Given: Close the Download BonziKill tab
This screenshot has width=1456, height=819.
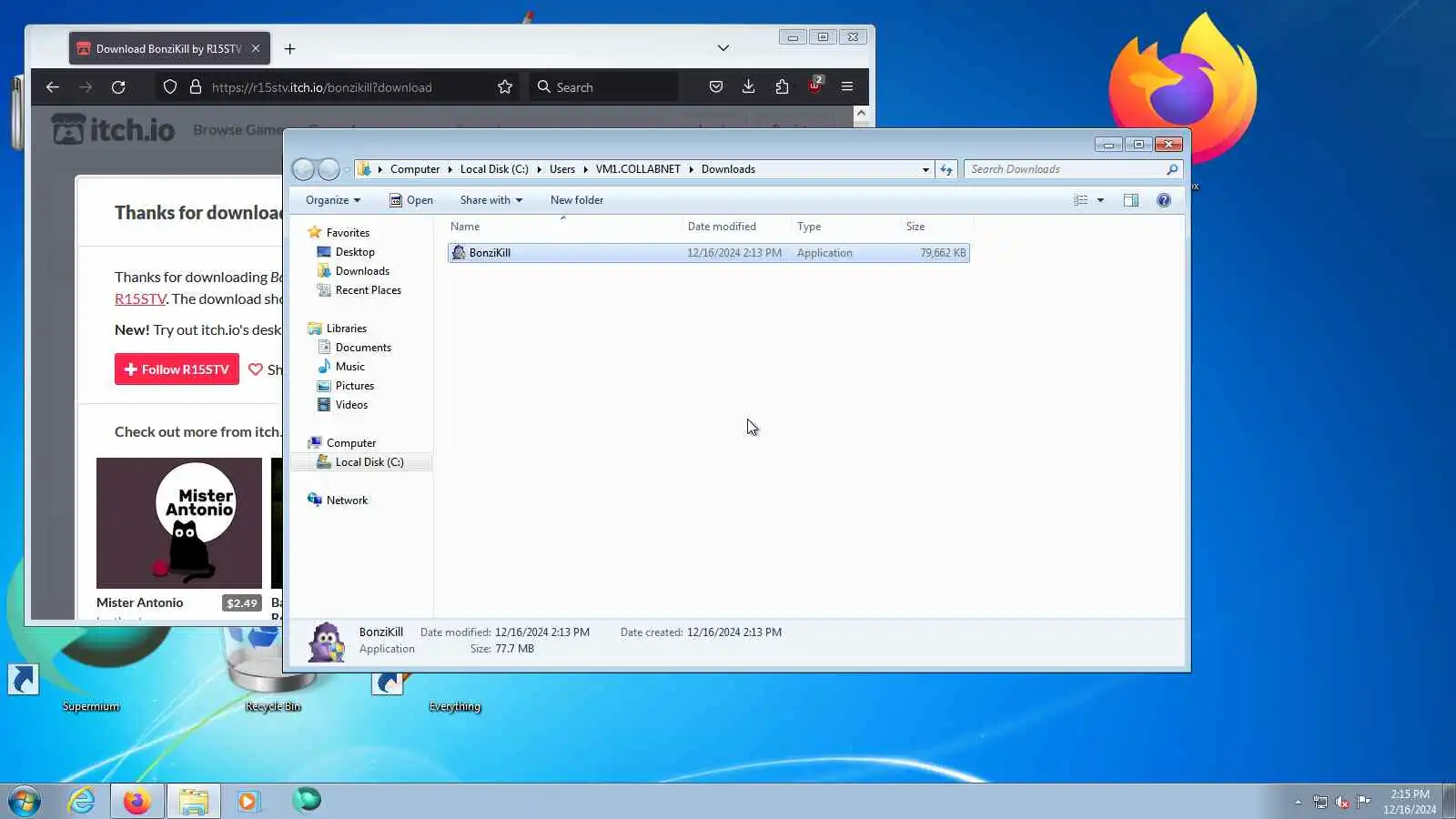Looking at the screenshot, I should click(256, 49).
